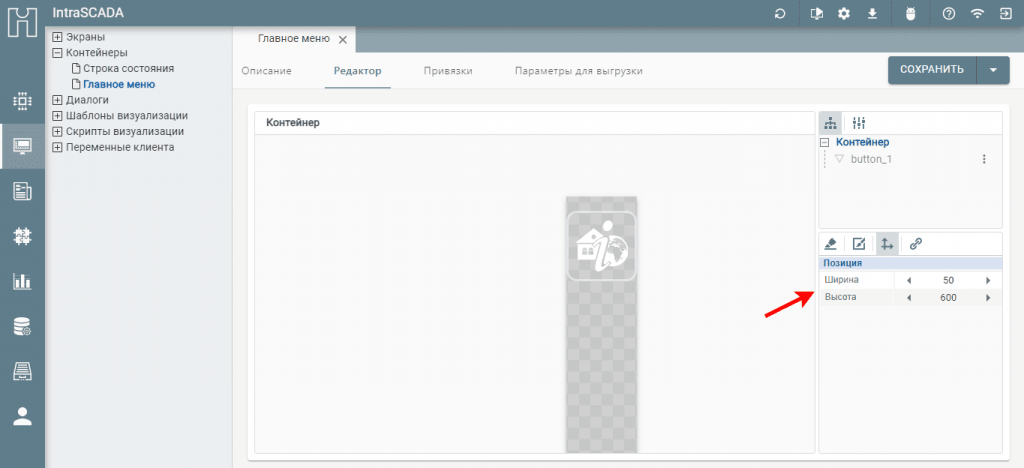The width and height of the screenshot is (1024, 468).
Task: Collapse the Контейнеры tree node
Action: 57,53
